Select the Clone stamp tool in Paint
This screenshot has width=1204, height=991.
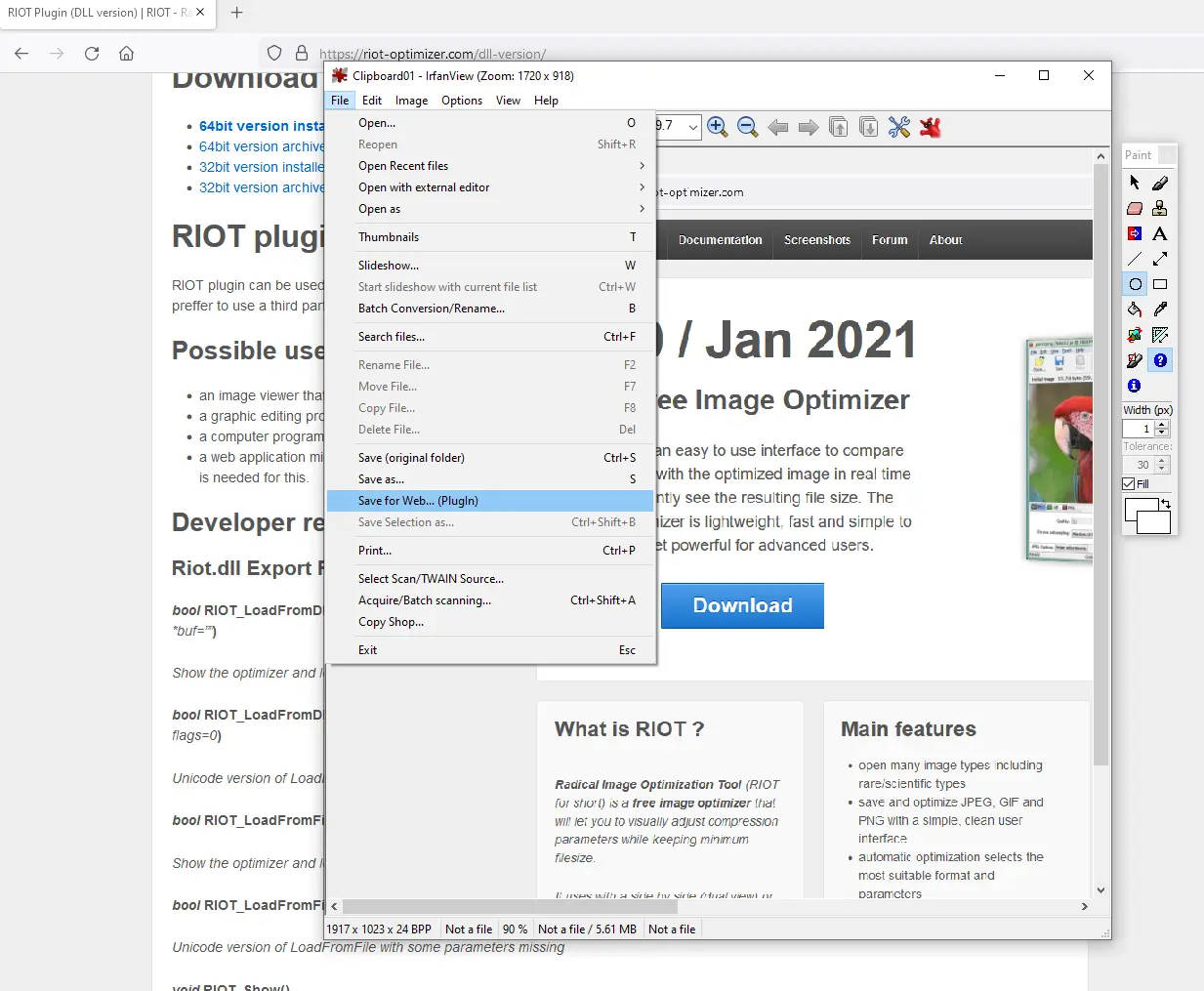1160,208
